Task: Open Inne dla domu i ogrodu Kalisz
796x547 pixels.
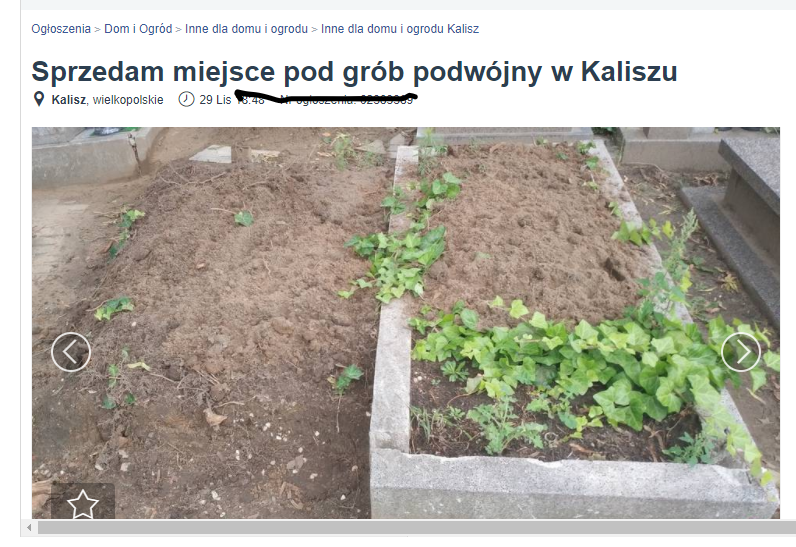Action: pyautogui.click(x=400, y=29)
